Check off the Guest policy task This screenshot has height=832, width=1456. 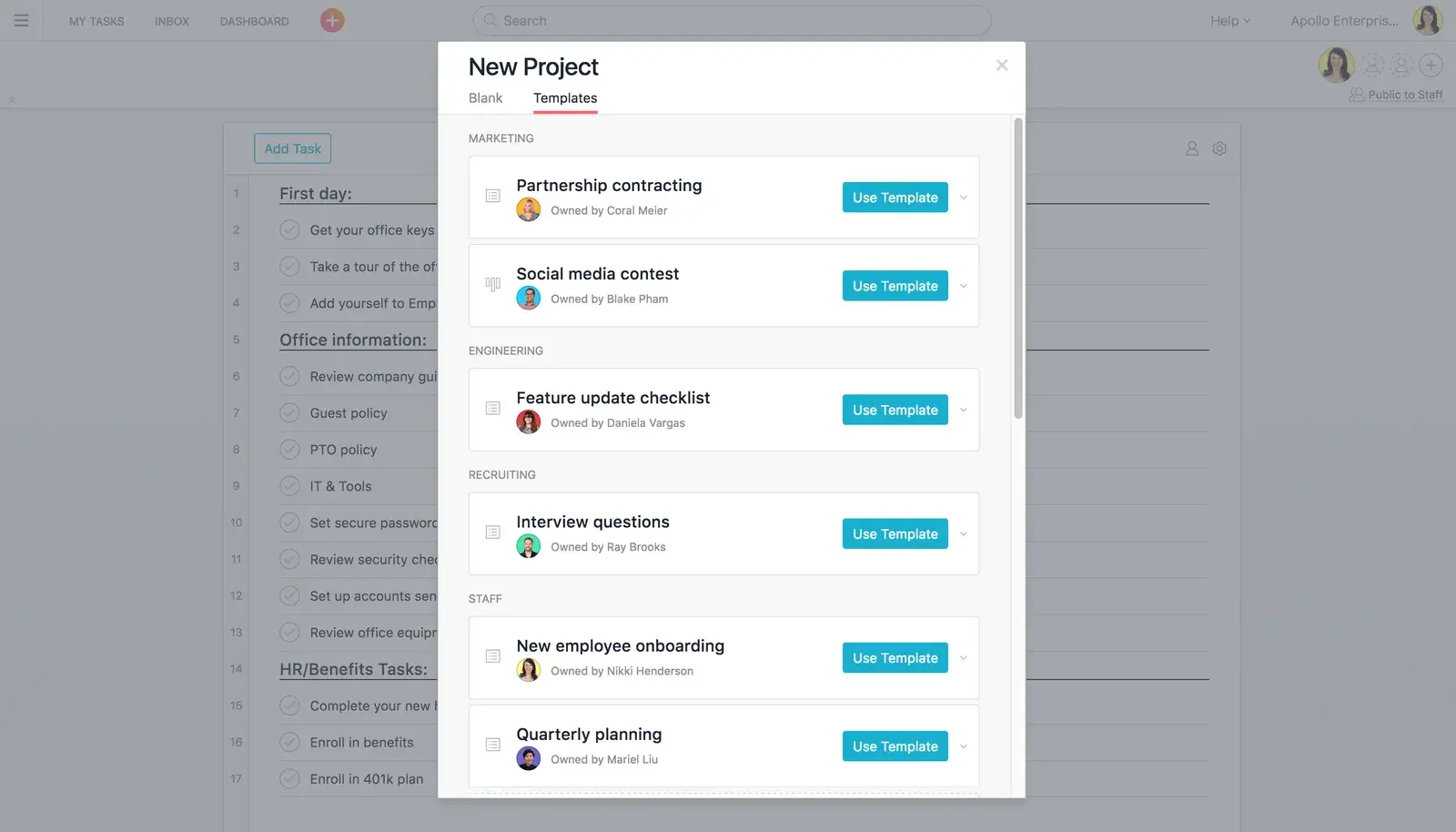289,413
